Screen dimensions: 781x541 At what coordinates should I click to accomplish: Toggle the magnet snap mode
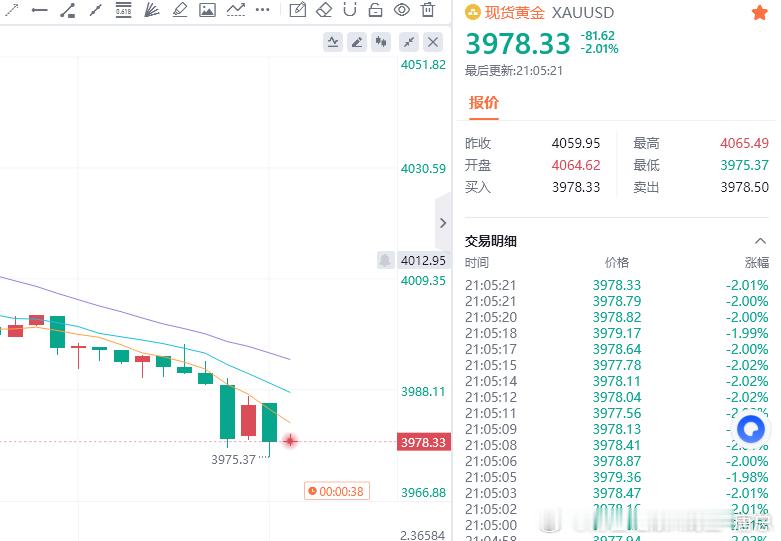click(350, 9)
